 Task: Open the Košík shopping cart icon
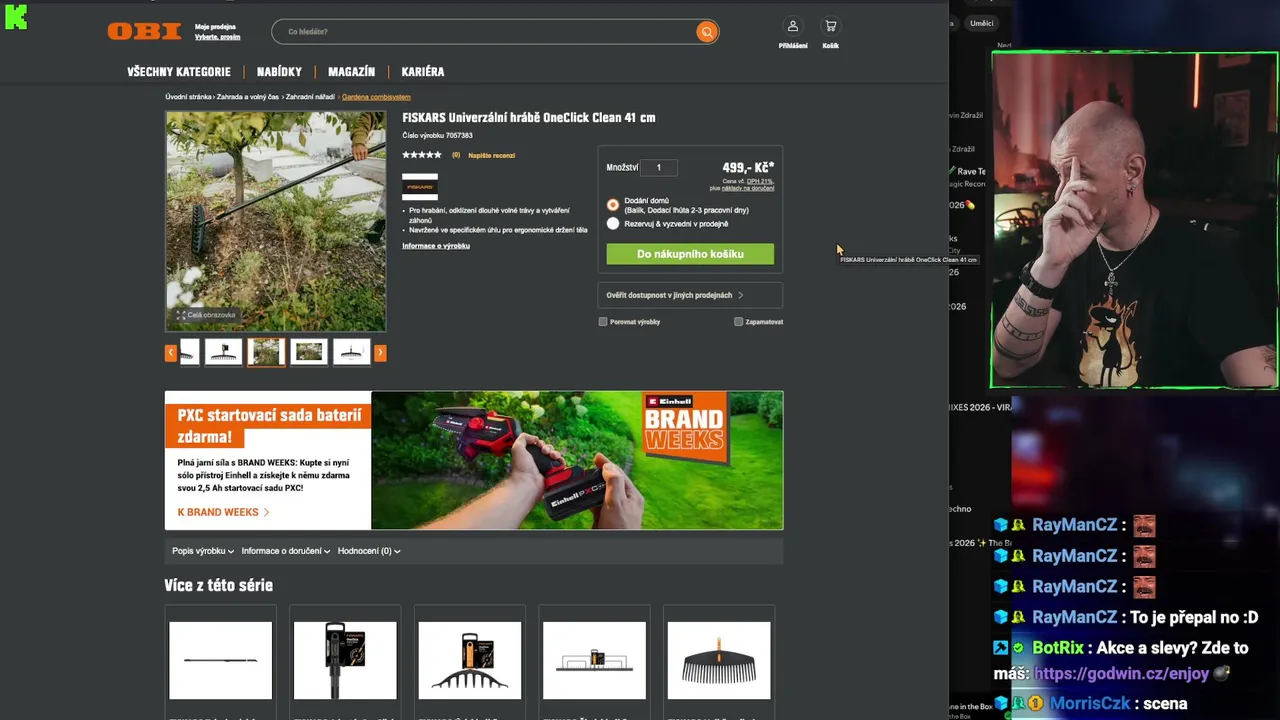[830, 26]
